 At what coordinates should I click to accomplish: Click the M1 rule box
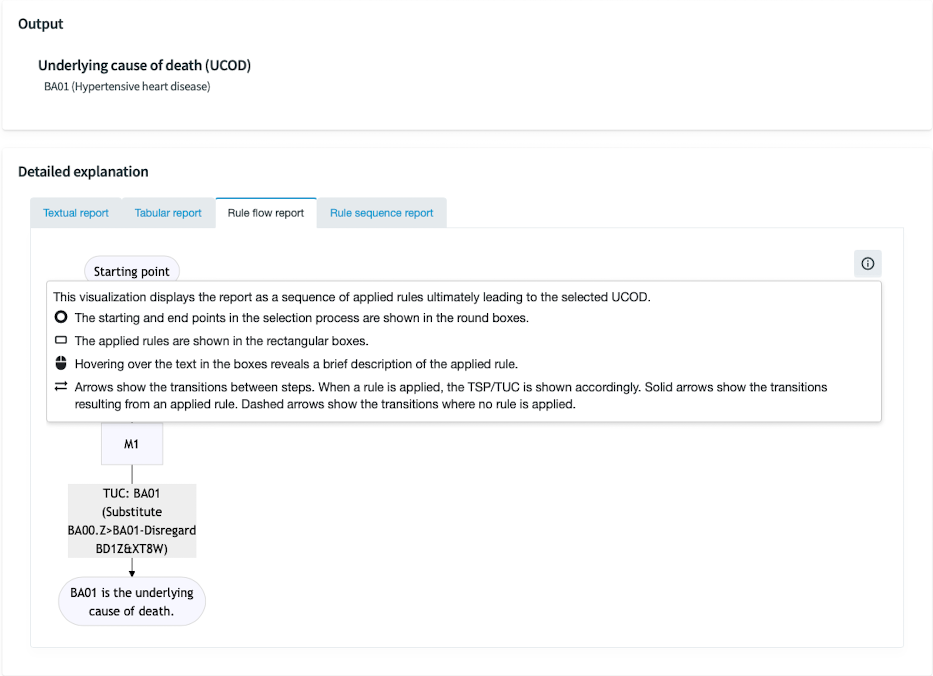131,443
